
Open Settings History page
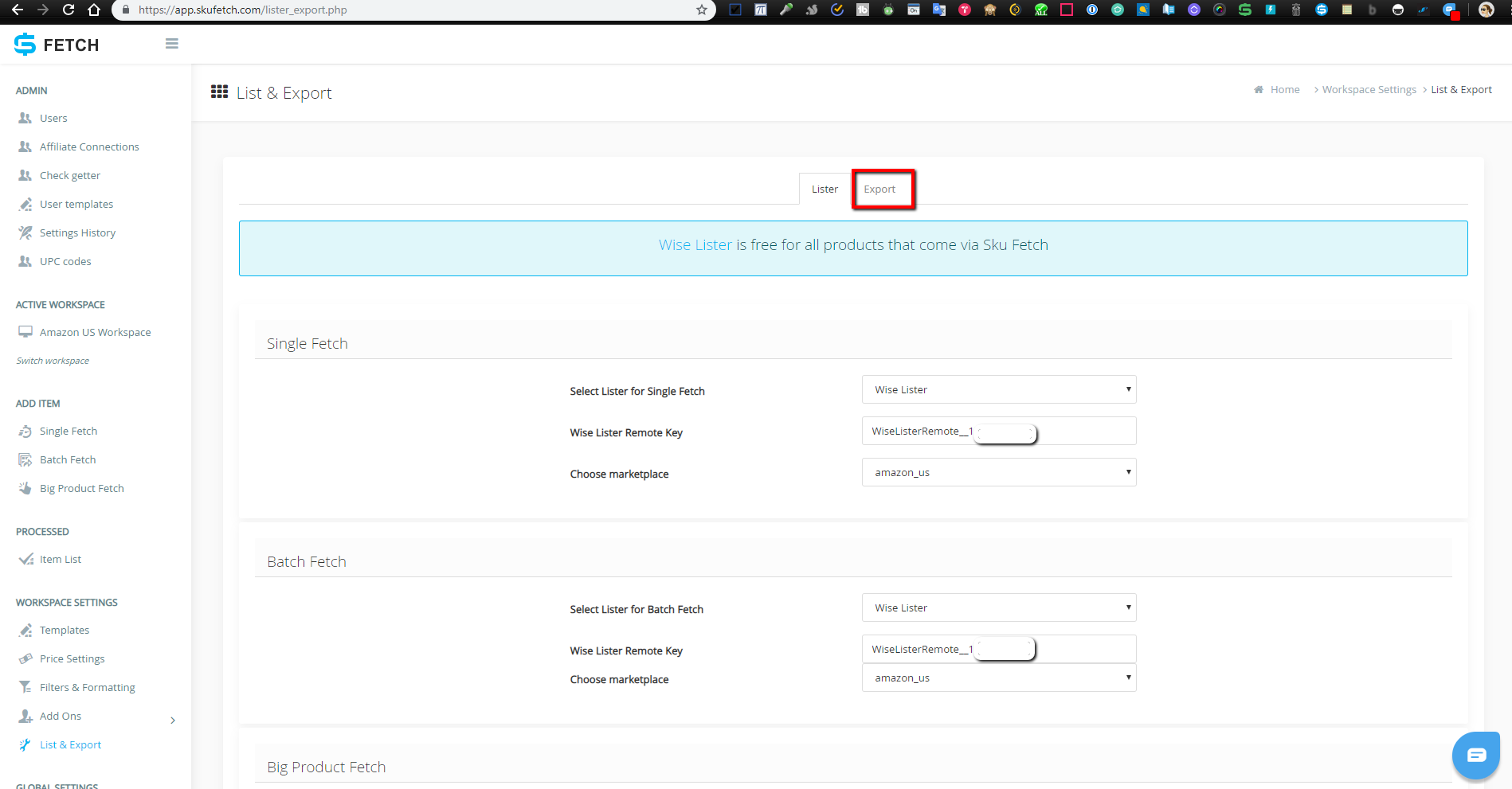coord(77,232)
